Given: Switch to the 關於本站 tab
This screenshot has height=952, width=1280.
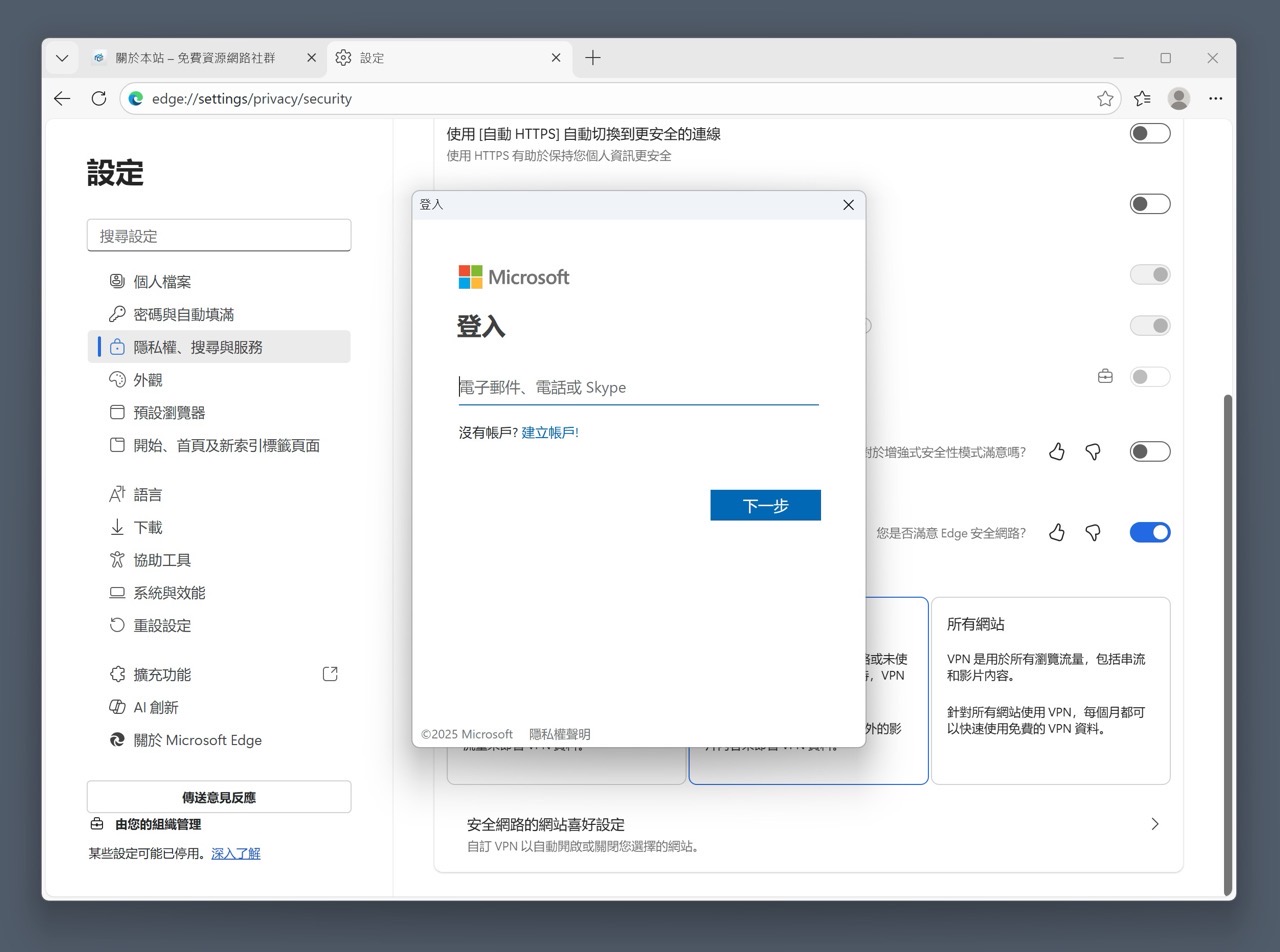Looking at the screenshot, I should point(195,58).
